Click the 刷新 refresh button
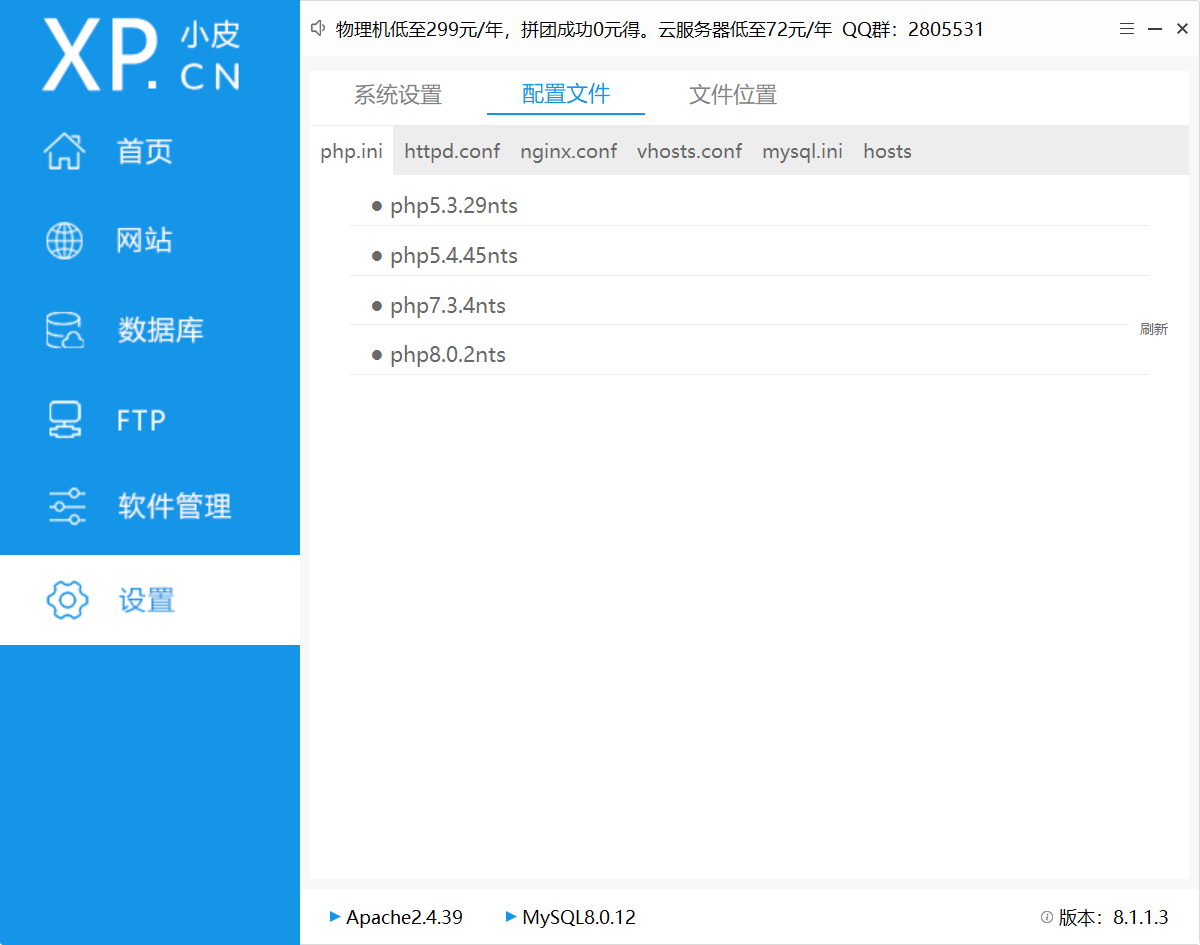Viewport: 1200px width, 945px height. (x=1153, y=329)
